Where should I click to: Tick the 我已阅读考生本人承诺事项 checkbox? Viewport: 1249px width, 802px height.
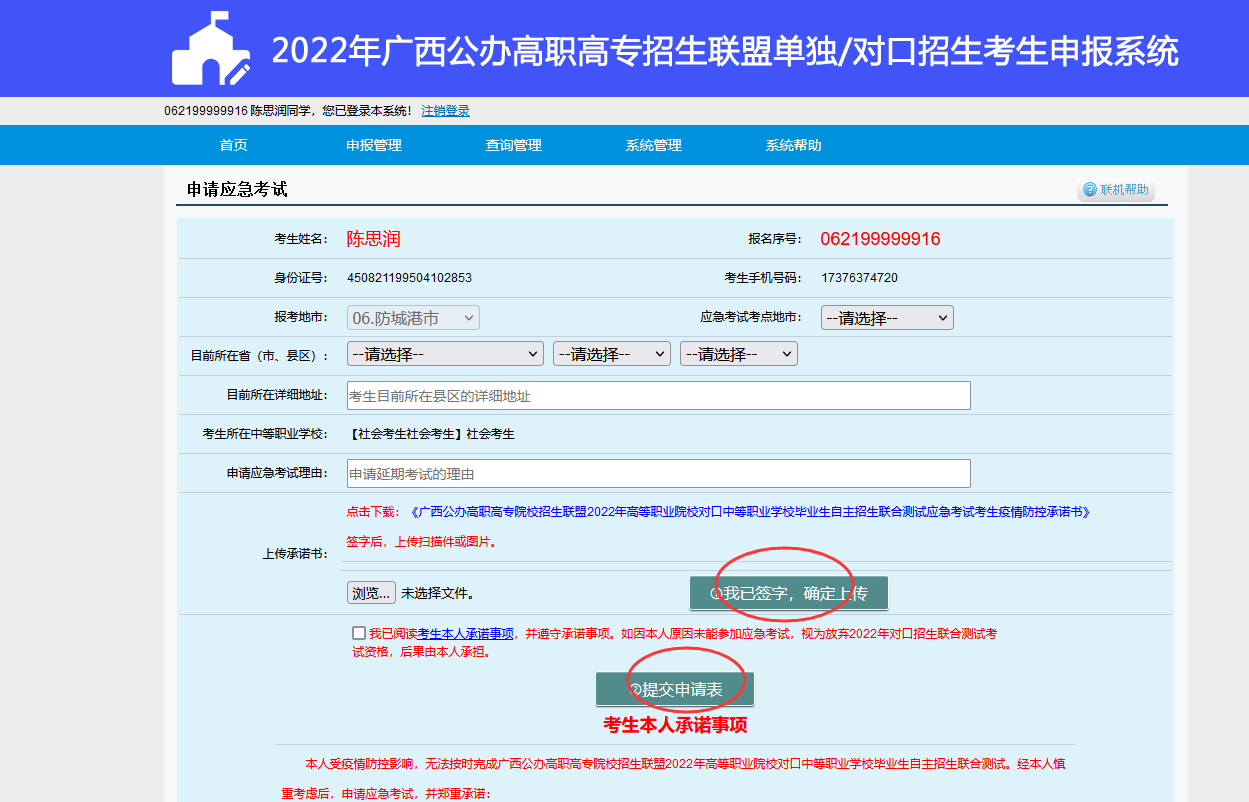tap(359, 633)
